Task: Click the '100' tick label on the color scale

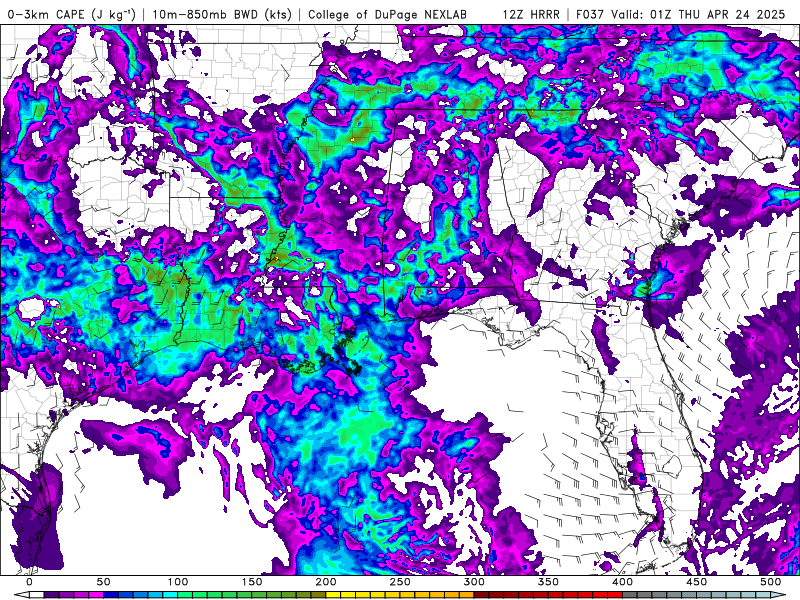Action: coord(178,582)
